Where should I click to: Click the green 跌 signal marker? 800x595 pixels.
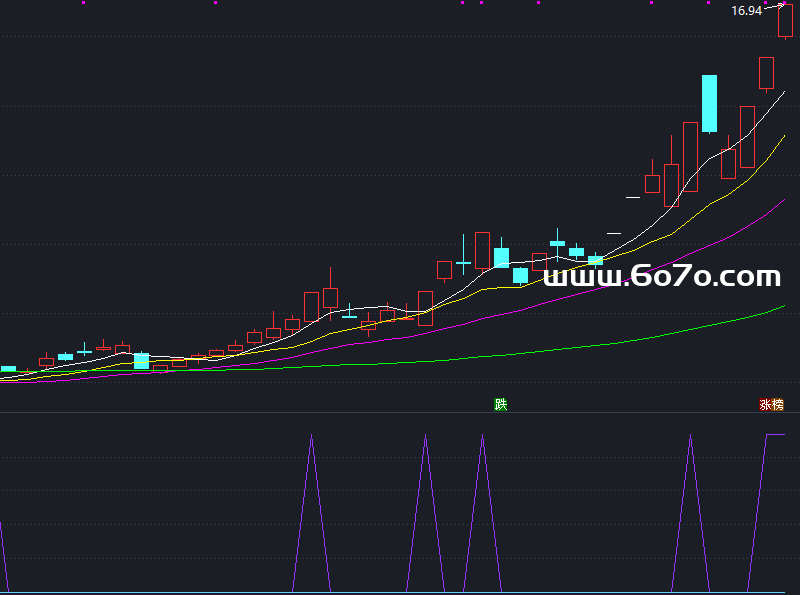[500, 404]
